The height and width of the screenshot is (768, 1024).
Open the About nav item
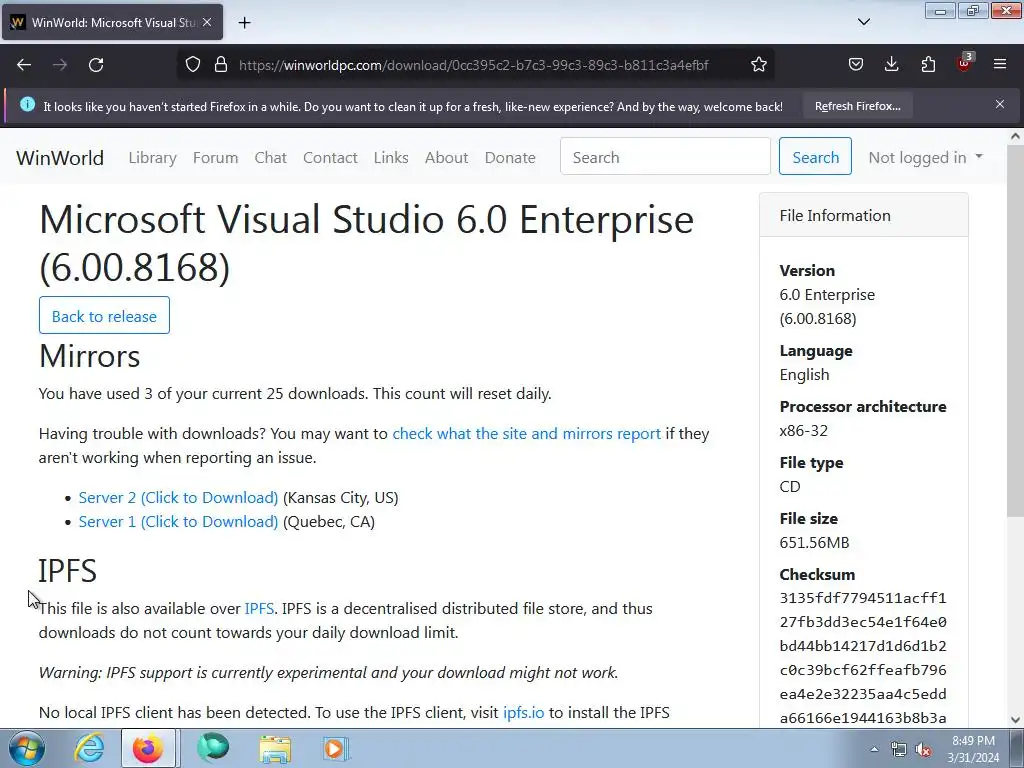point(446,157)
